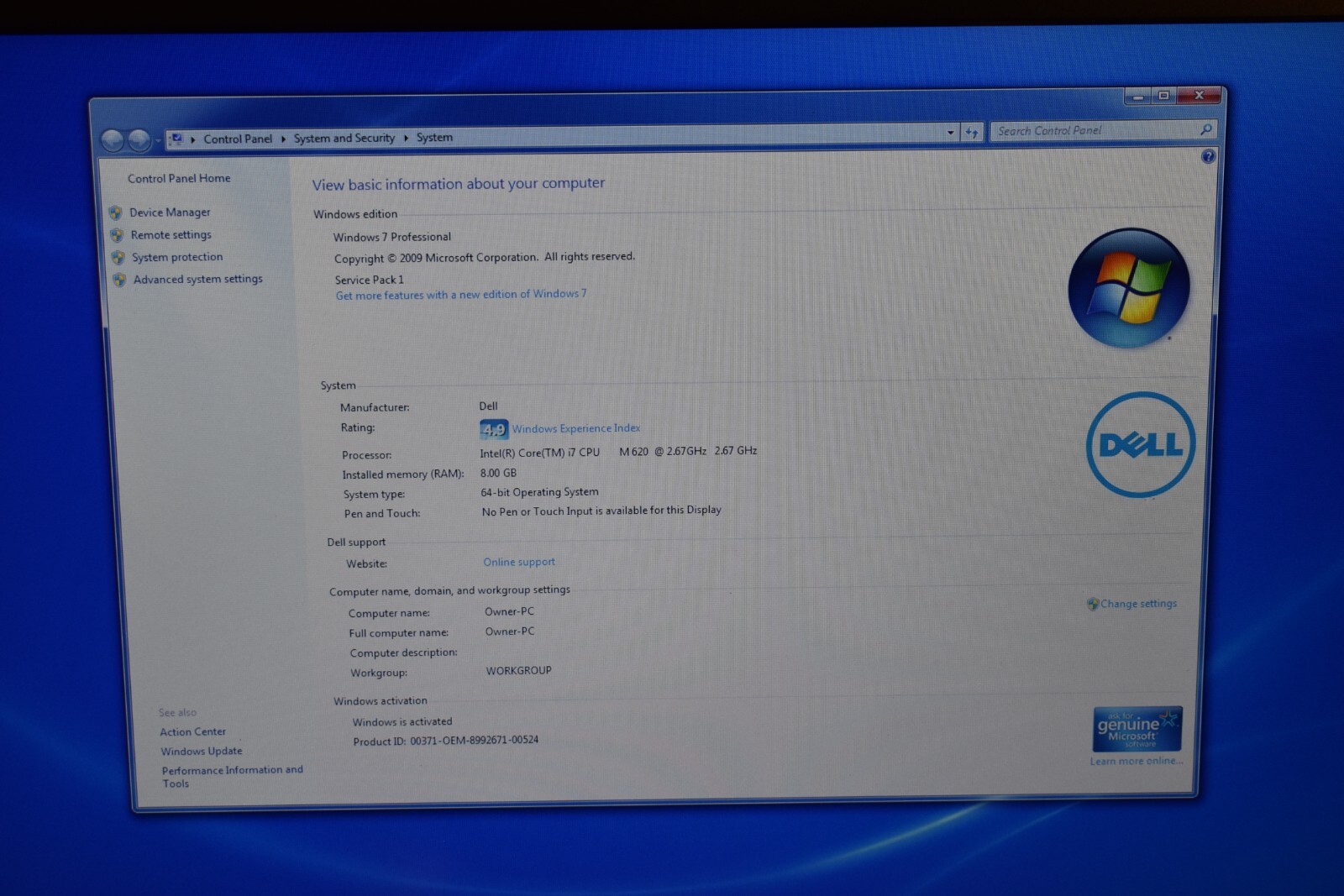Click the Remote settings shield icon
The image size is (1344, 896).
coord(117,236)
